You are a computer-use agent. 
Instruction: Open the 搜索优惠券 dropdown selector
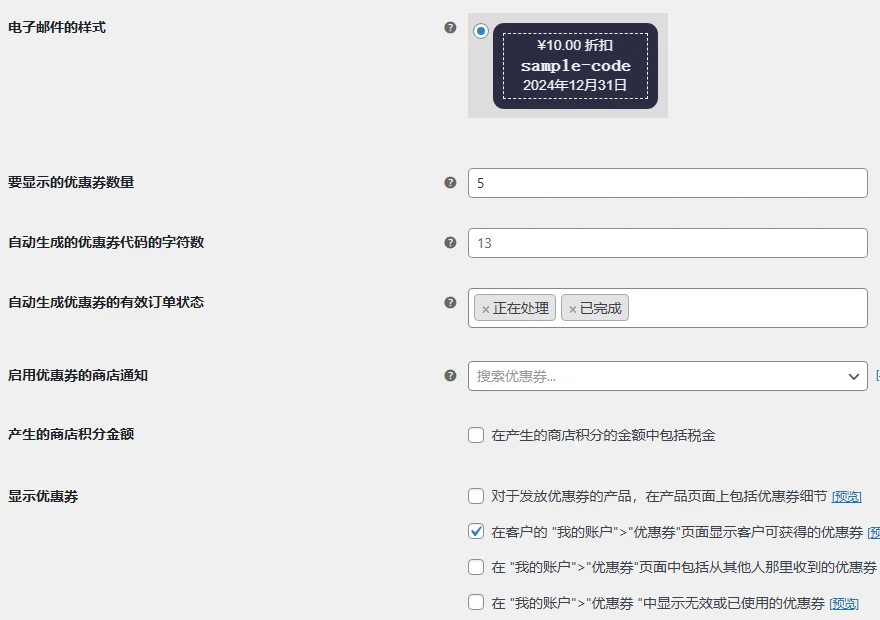point(667,376)
